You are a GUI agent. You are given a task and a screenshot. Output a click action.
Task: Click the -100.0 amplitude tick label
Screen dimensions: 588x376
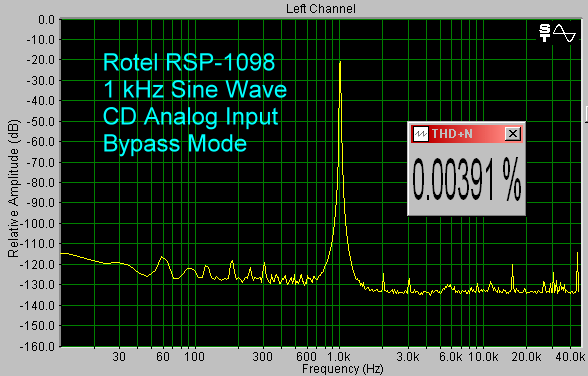click(38, 223)
